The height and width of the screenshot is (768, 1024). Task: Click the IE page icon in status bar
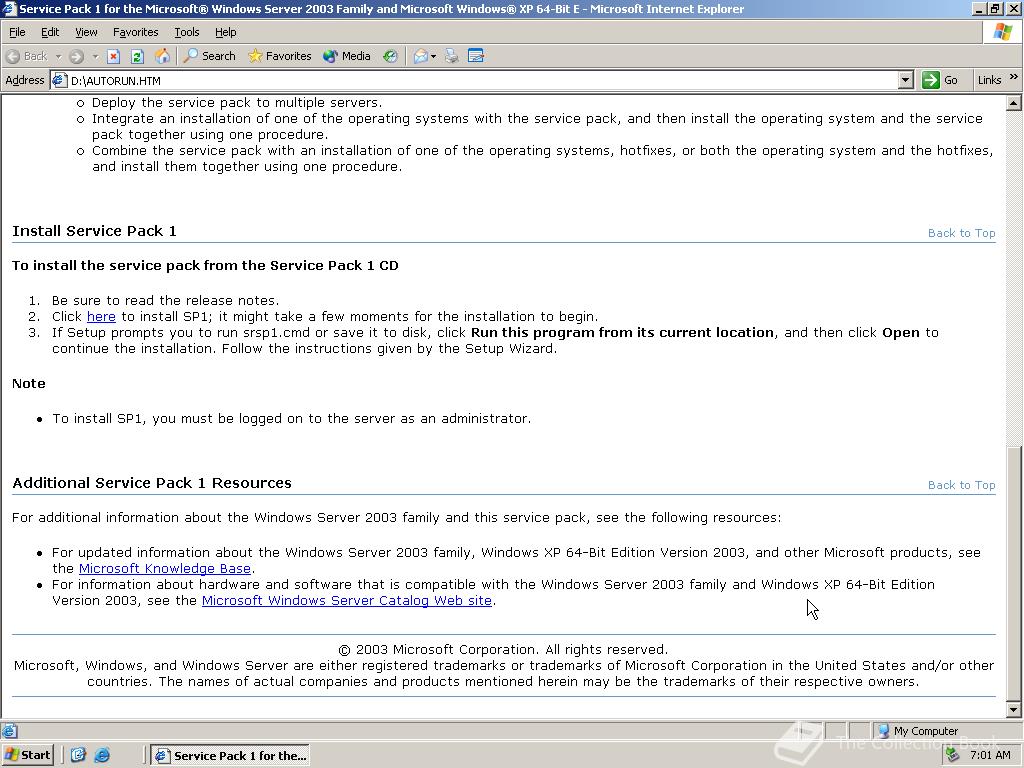click(9, 731)
